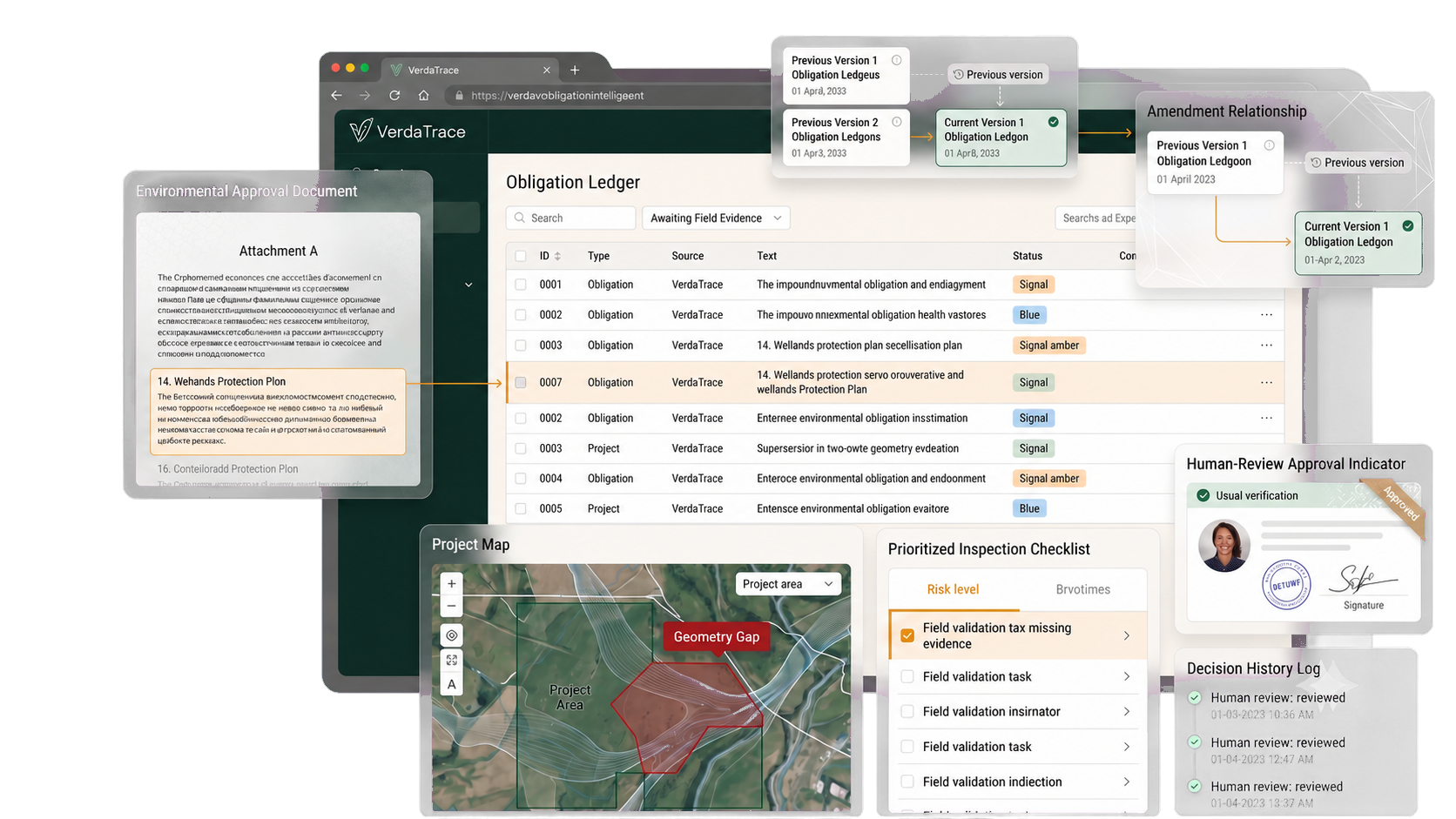
Task: Click the Previous version button in top panel
Action: click(997, 75)
